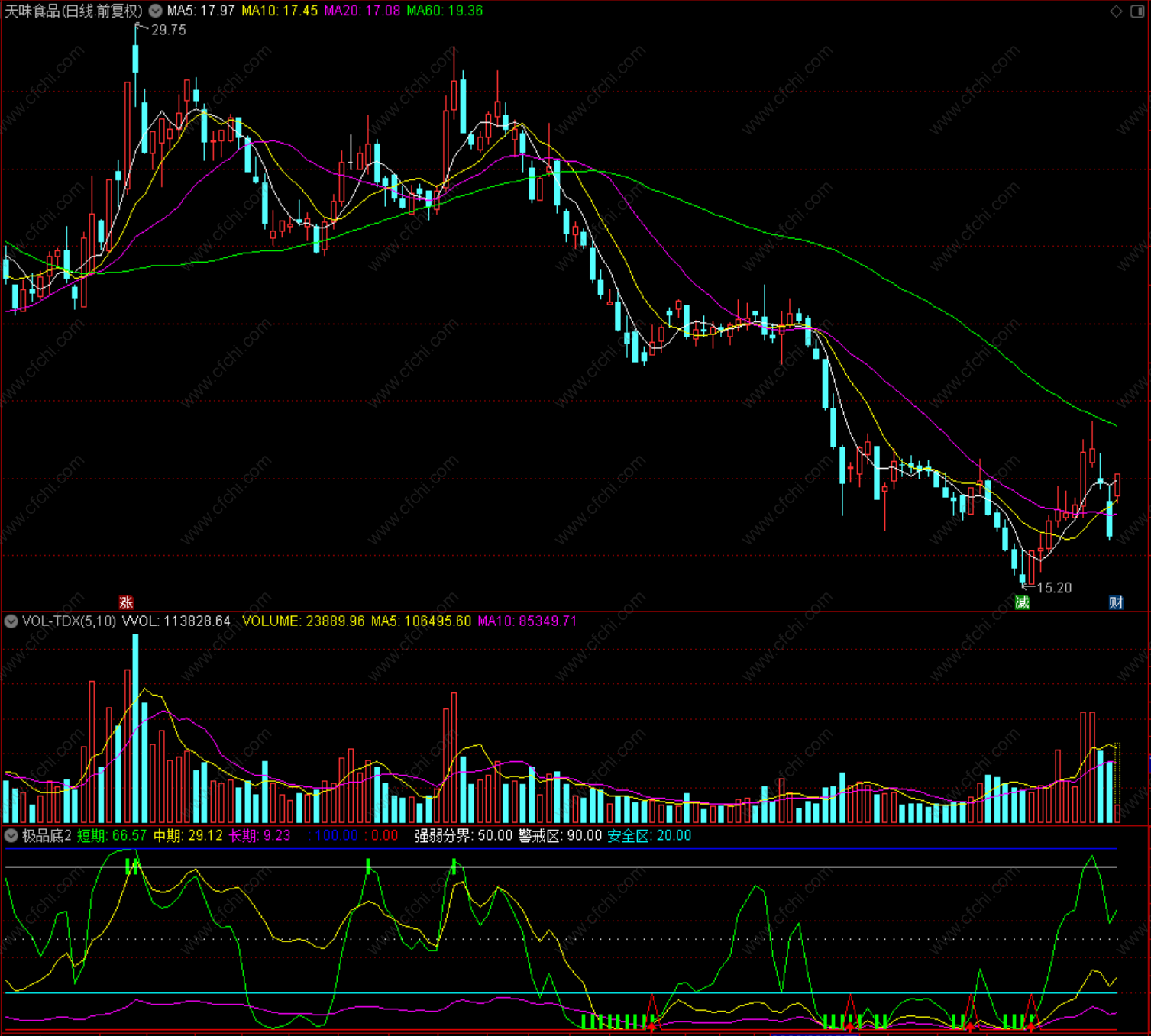This screenshot has height=1036, width=1151.
Task: Click the 29.75 high price label
Action: point(168,31)
